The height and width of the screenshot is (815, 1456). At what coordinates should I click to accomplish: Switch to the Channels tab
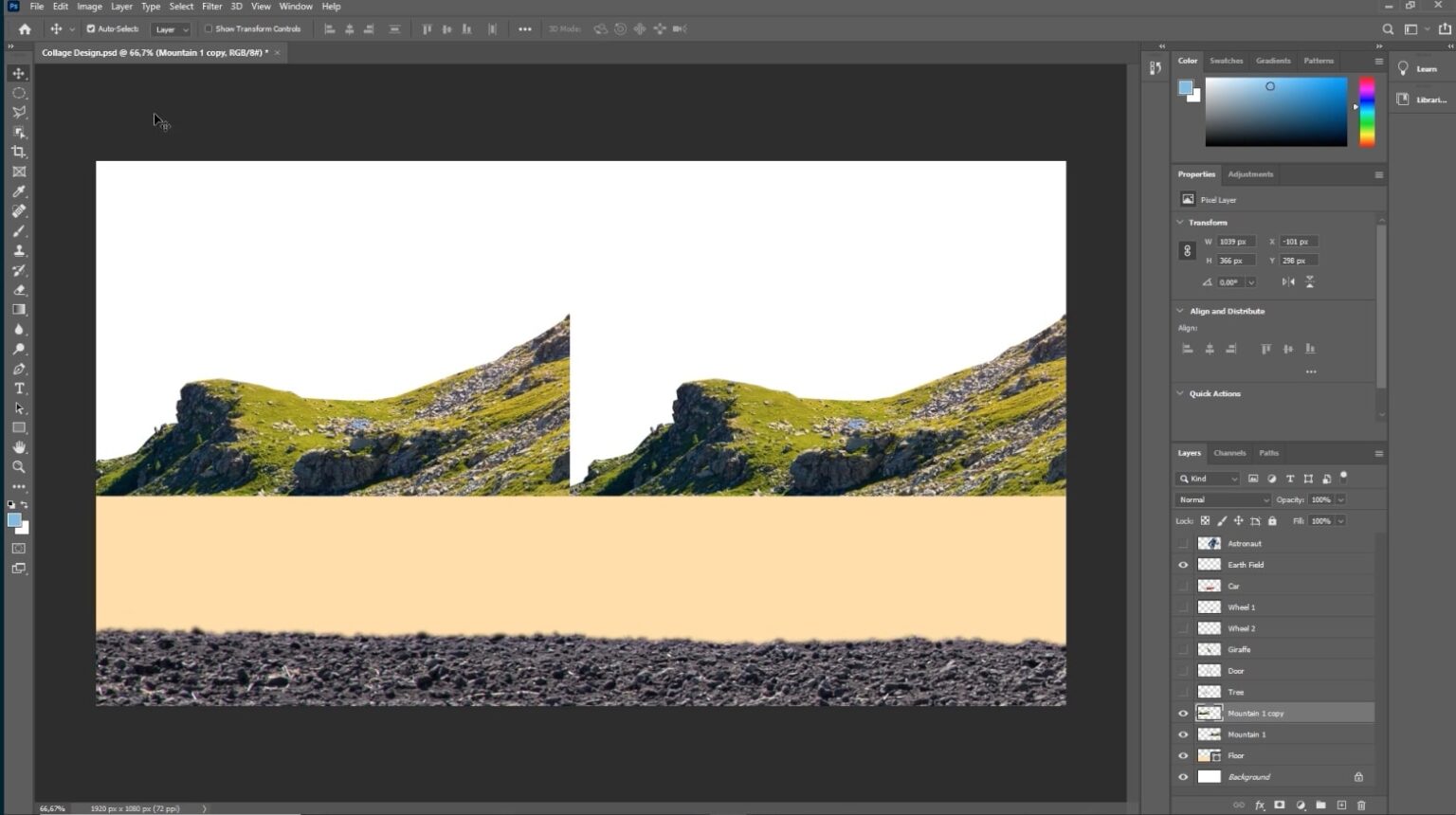[x=1229, y=453]
